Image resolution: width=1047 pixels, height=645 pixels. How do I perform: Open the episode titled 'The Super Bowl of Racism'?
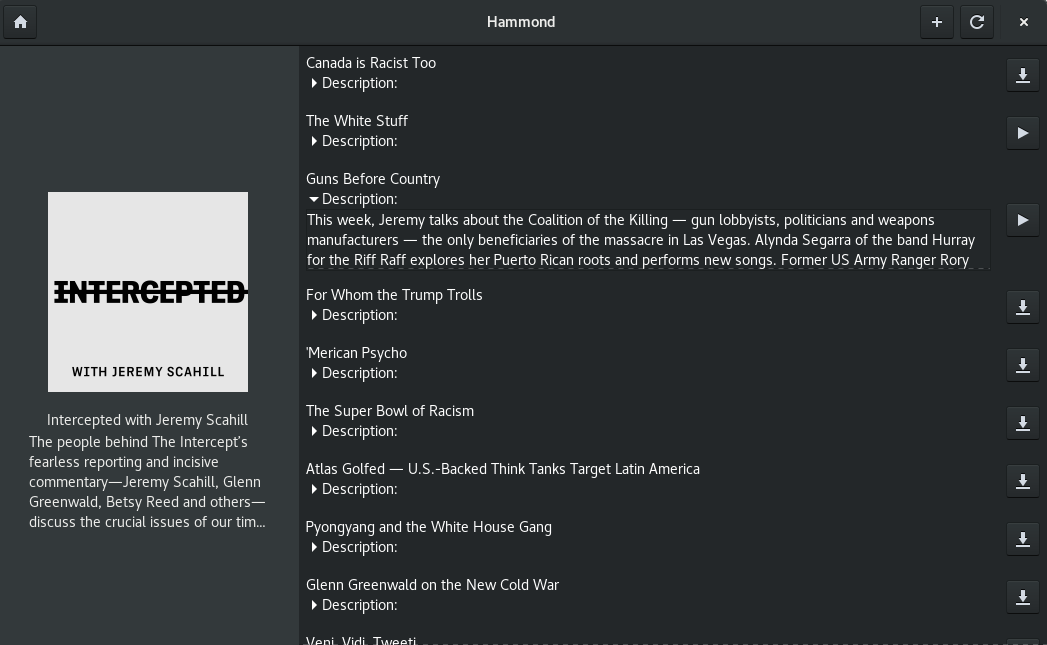[x=390, y=410]
